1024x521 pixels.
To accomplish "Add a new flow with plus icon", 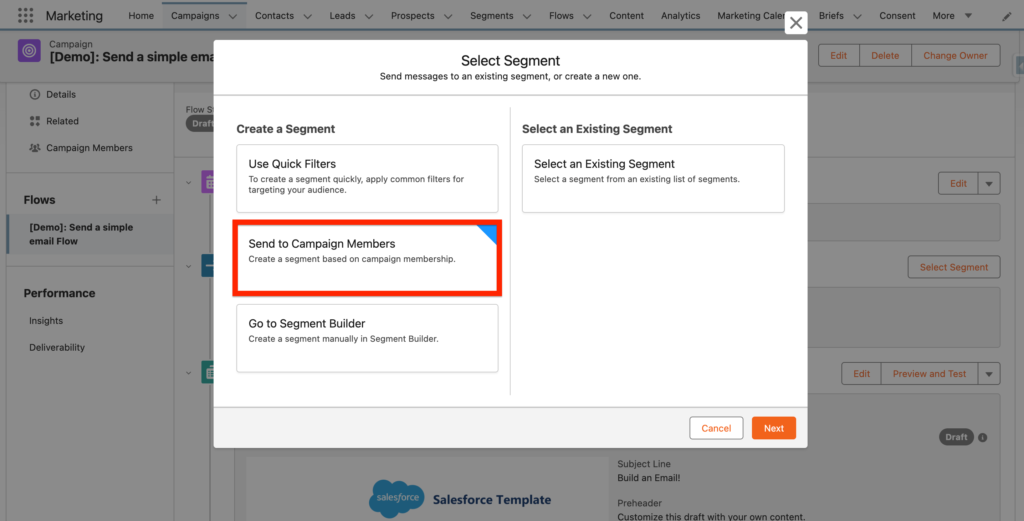I will (156, 200).
